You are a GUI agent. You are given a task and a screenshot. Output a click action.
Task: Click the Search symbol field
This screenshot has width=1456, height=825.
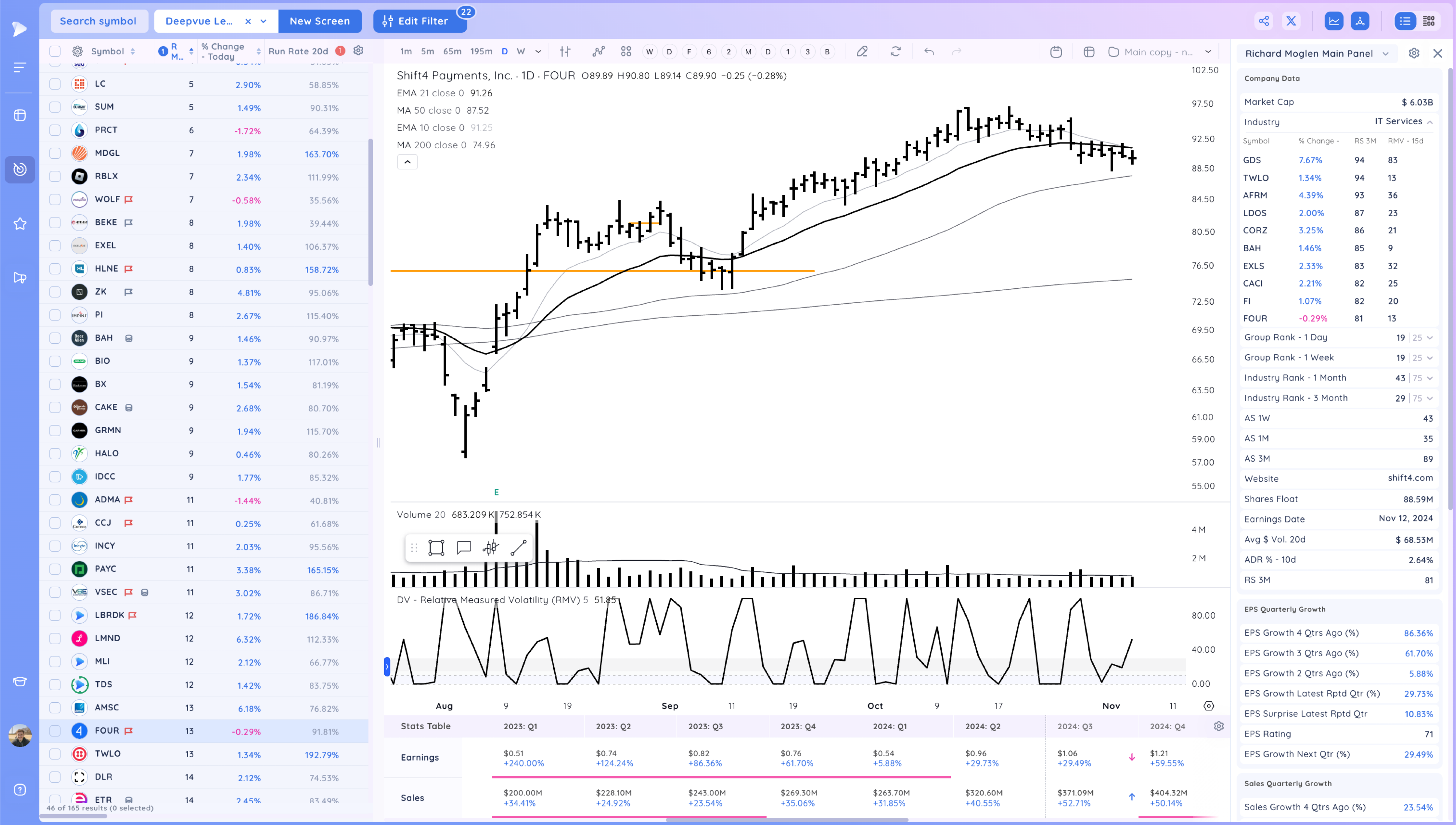[99, 21]
